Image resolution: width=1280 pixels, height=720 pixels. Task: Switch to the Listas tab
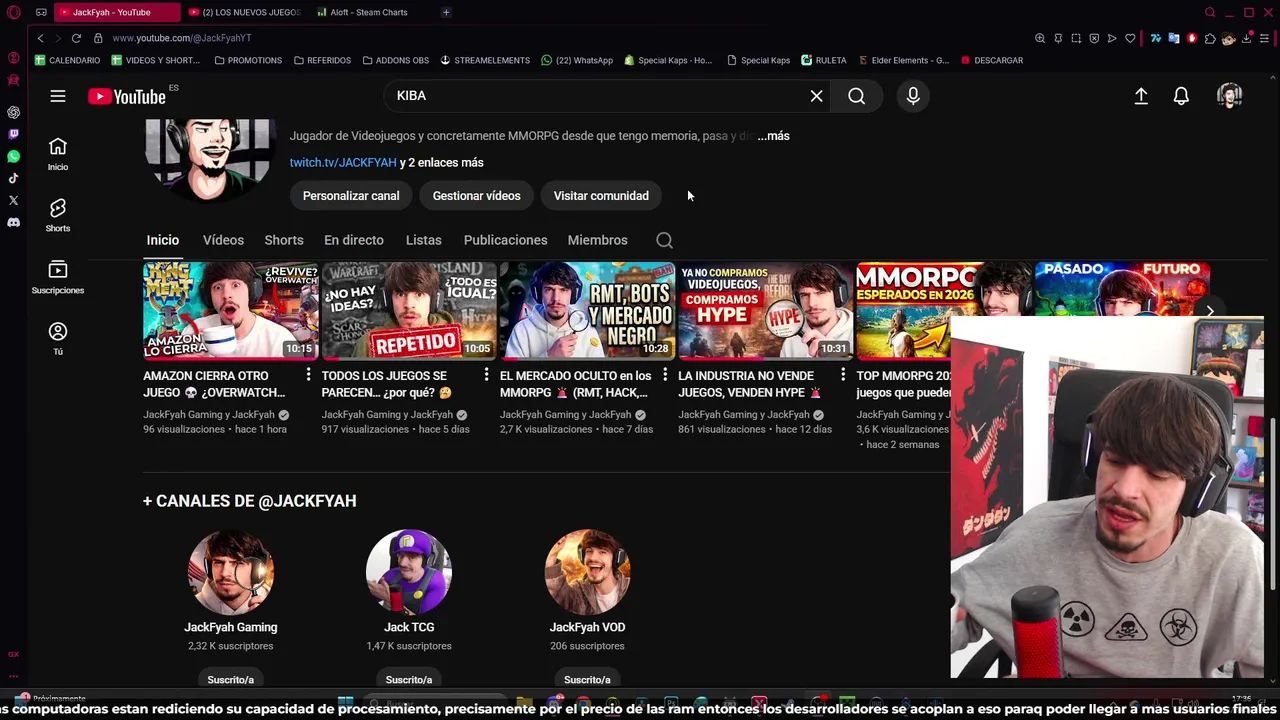[x=424, y=240]
